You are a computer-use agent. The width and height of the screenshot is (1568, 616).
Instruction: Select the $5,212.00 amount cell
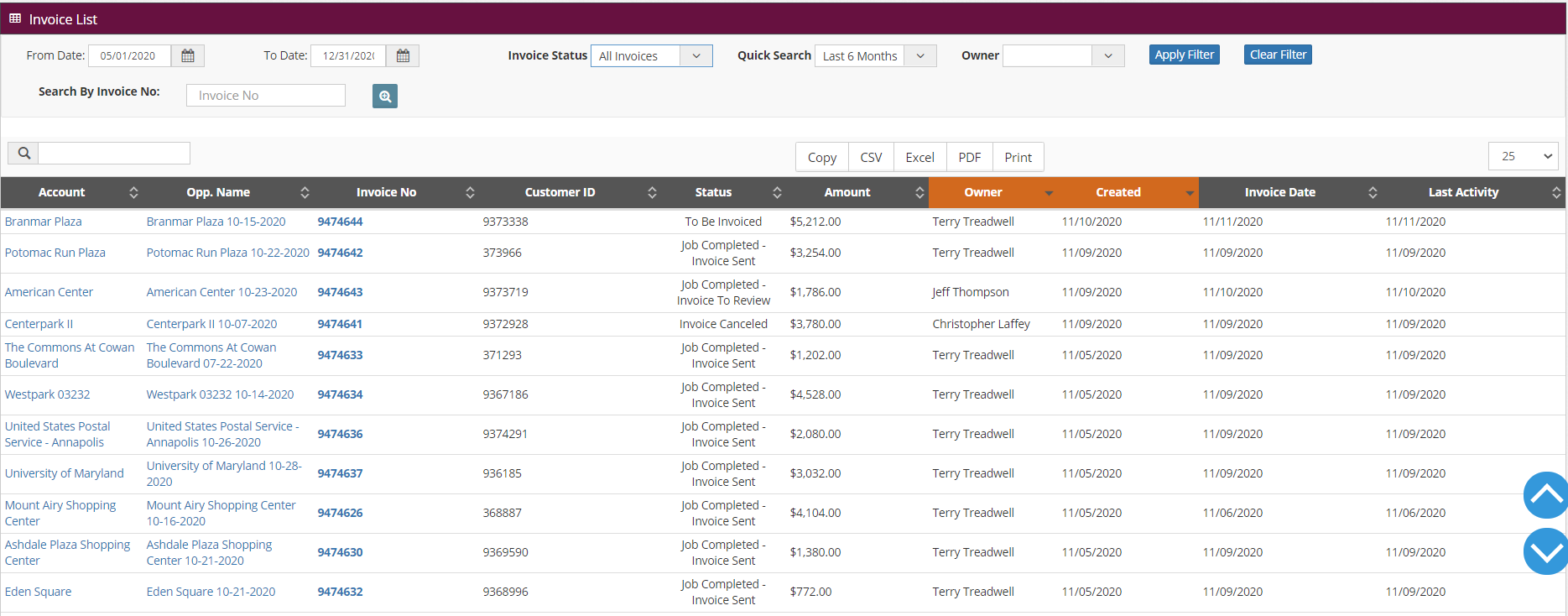pyautogui.click(x=815, y=222)
